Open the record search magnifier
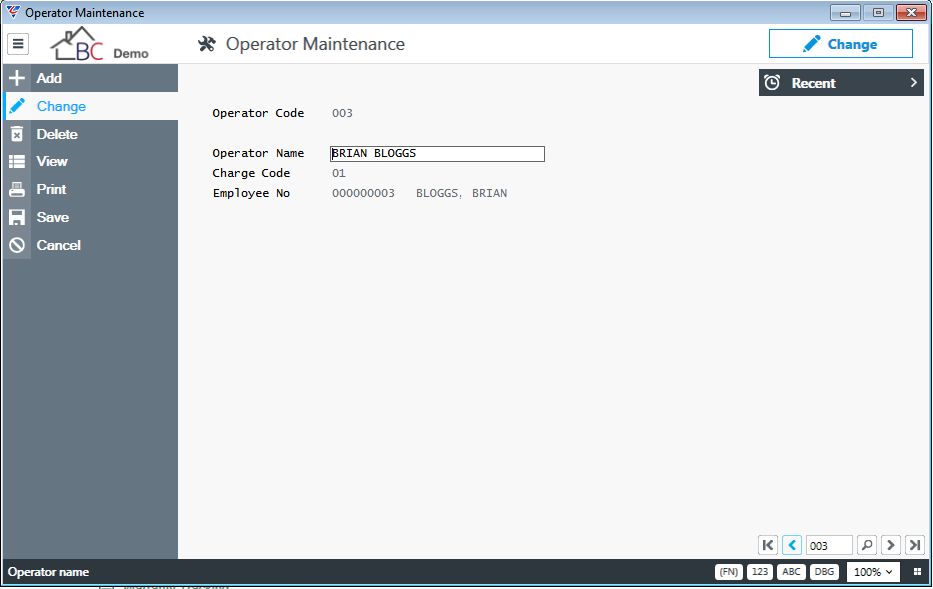This screenshot has width=933, height=589. click(x=867, y=545)
